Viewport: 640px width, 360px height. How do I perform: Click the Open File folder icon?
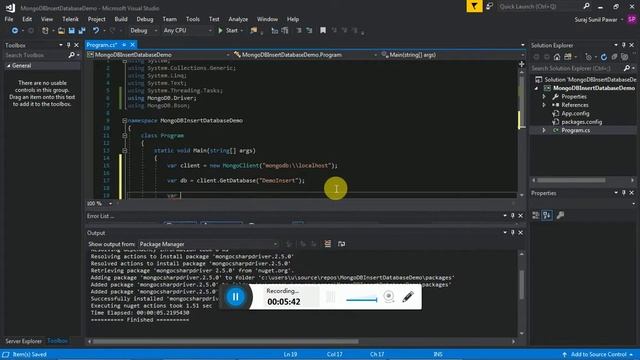click(61, 31)
